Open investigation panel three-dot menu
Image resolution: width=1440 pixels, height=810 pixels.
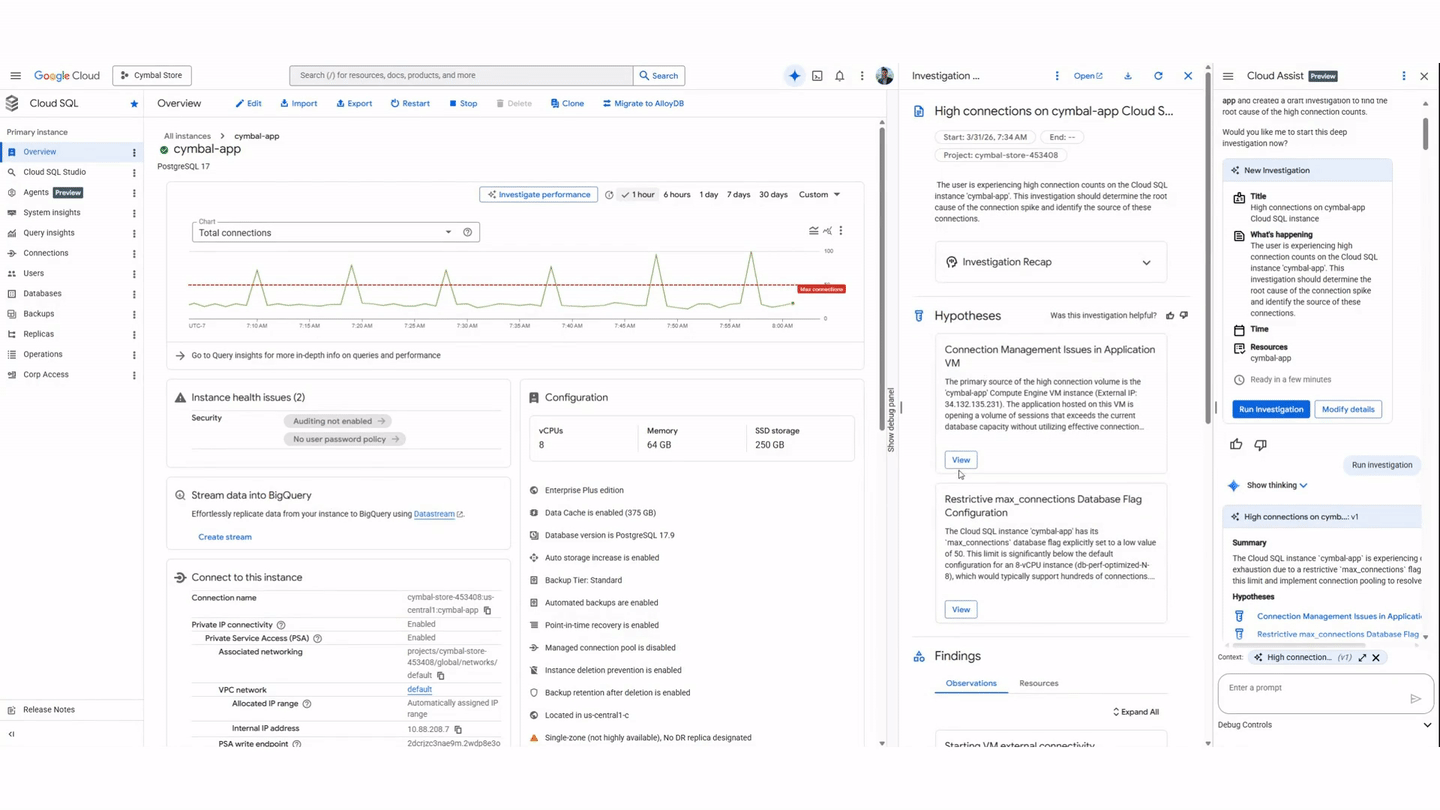[x=1057, y=76]
